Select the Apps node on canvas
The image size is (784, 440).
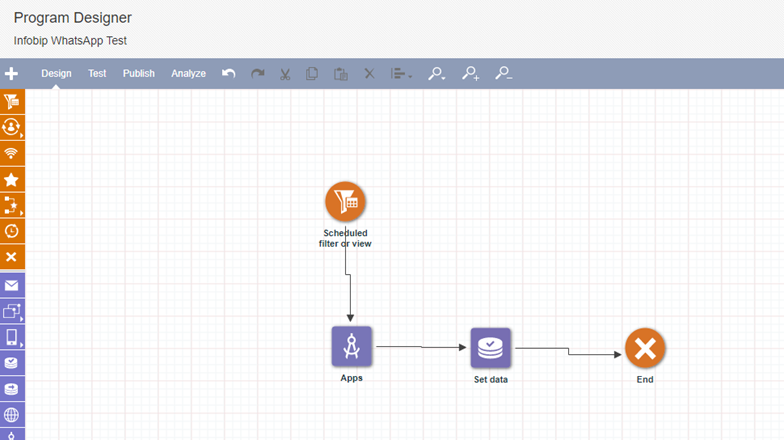click(x=351, y=347)
